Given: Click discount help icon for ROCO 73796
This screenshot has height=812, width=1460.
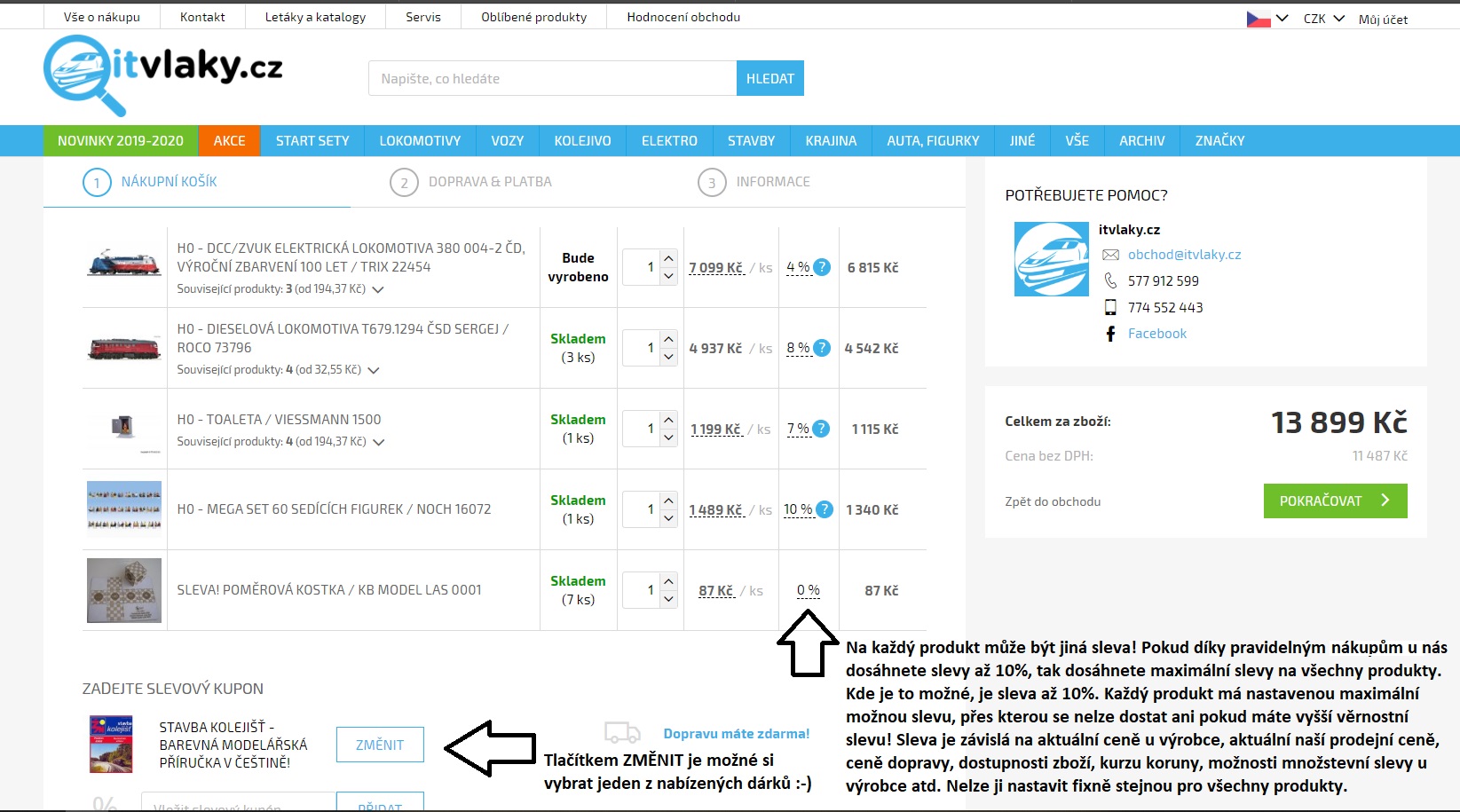Looking at the screenshot, I should 822,348.
